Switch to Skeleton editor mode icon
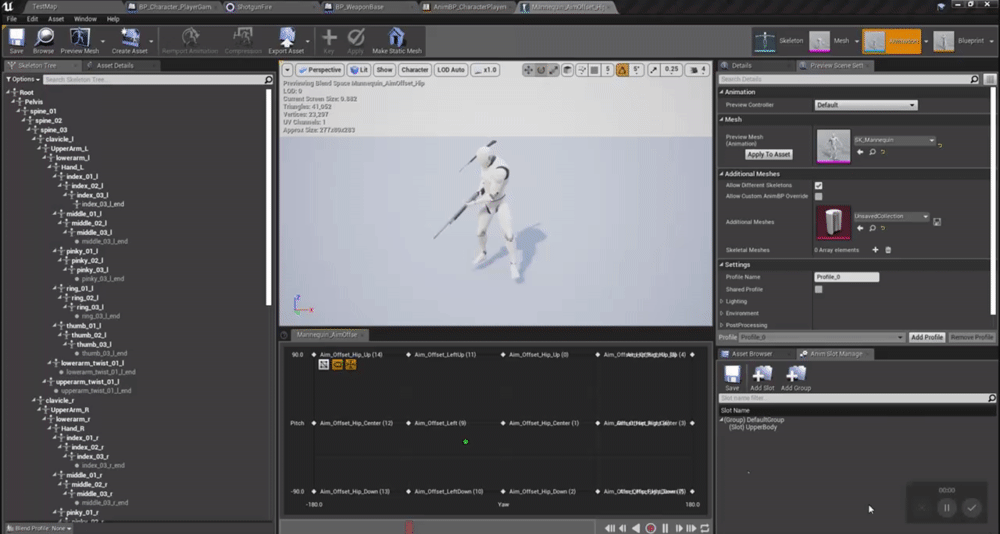The image size is (1000, 534). click(x=767, y=41)
